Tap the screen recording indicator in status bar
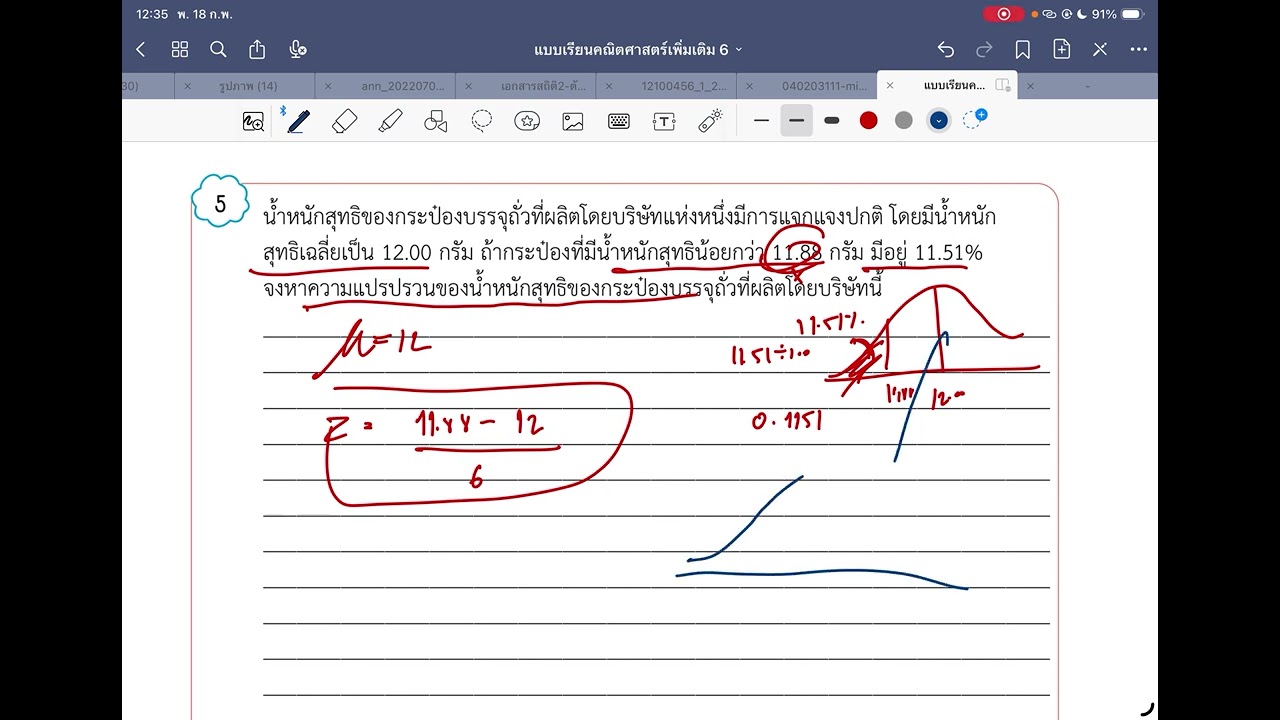 coord(1003,14)
